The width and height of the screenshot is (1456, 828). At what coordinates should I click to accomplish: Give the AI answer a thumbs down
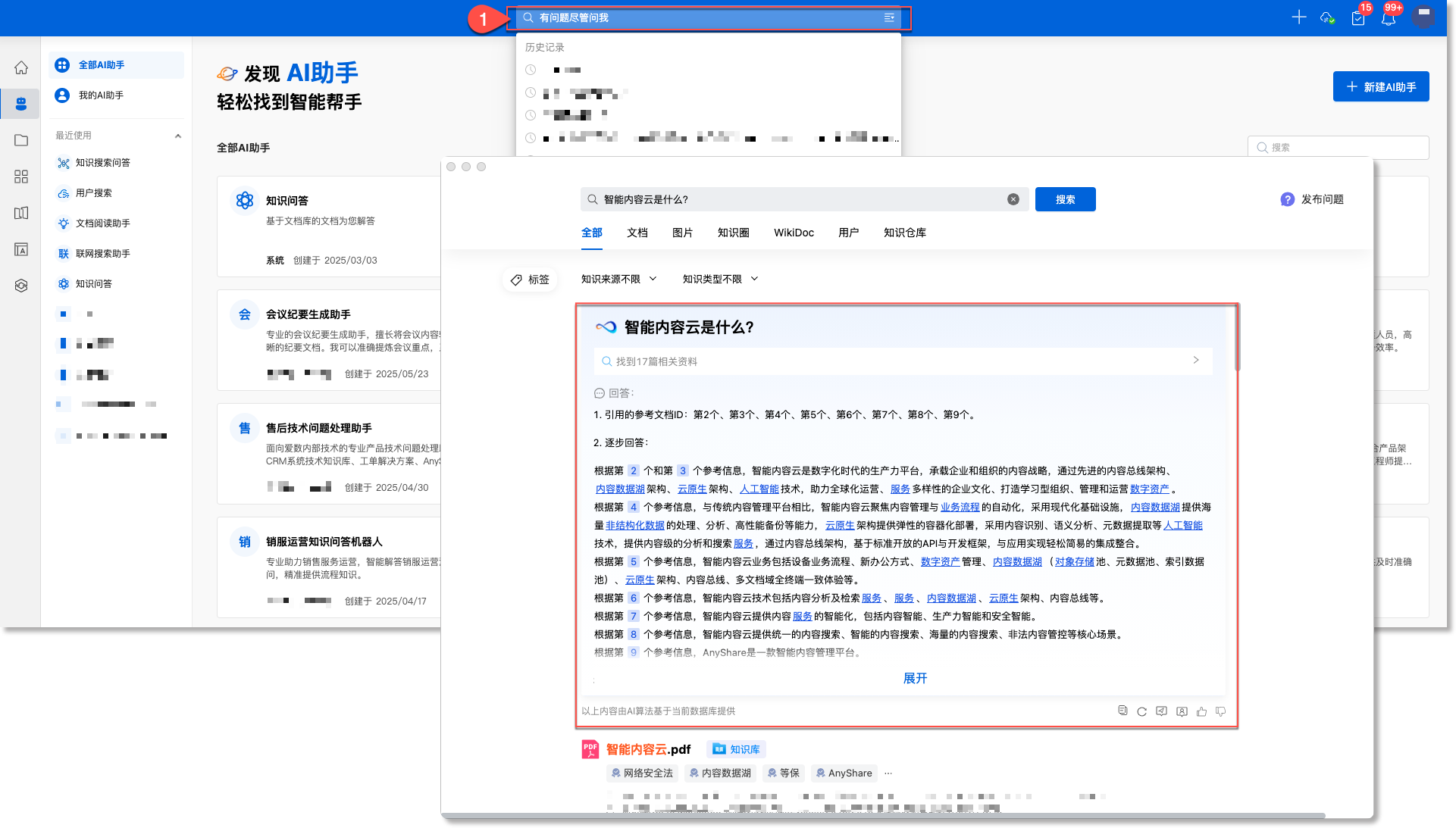pos(1220,711)
